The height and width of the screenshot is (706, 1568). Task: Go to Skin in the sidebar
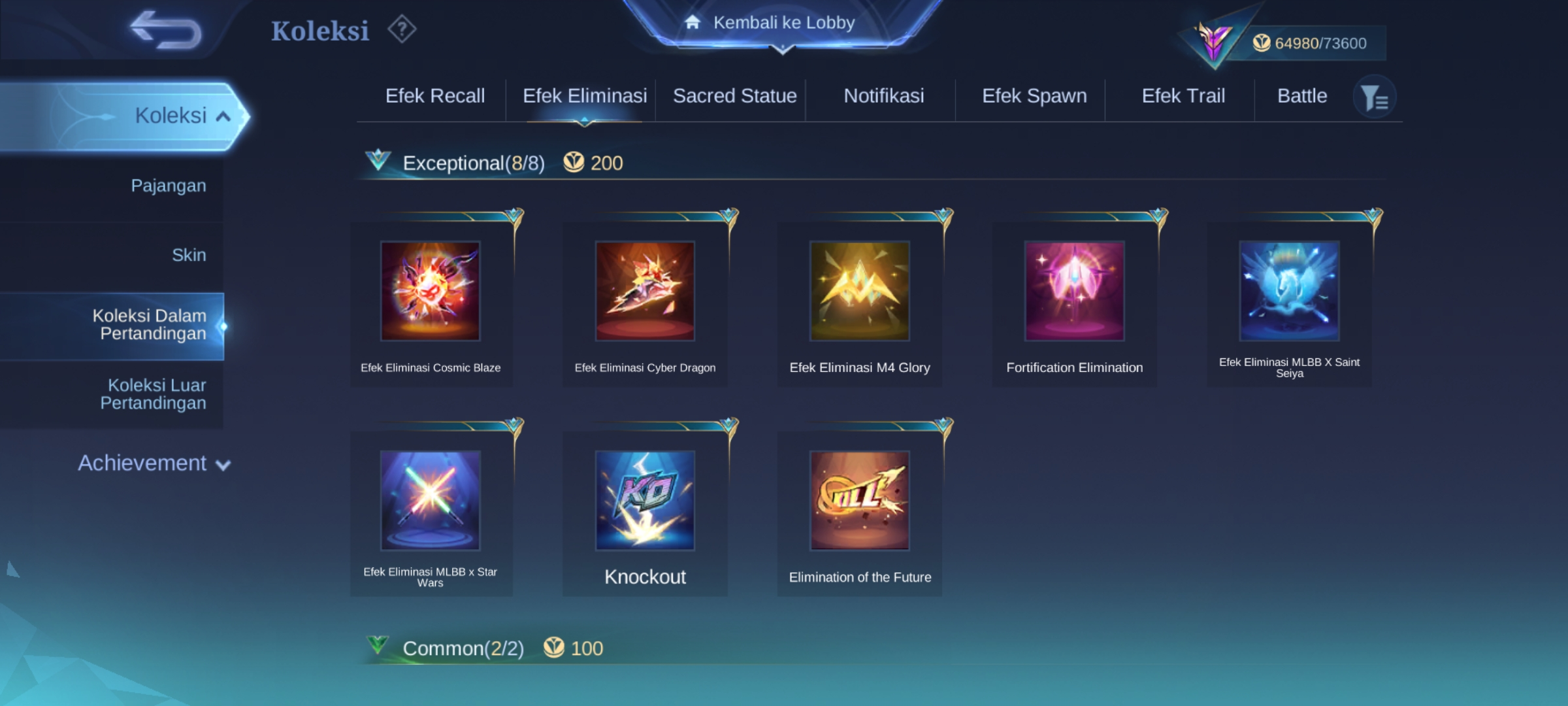(189, 255)
